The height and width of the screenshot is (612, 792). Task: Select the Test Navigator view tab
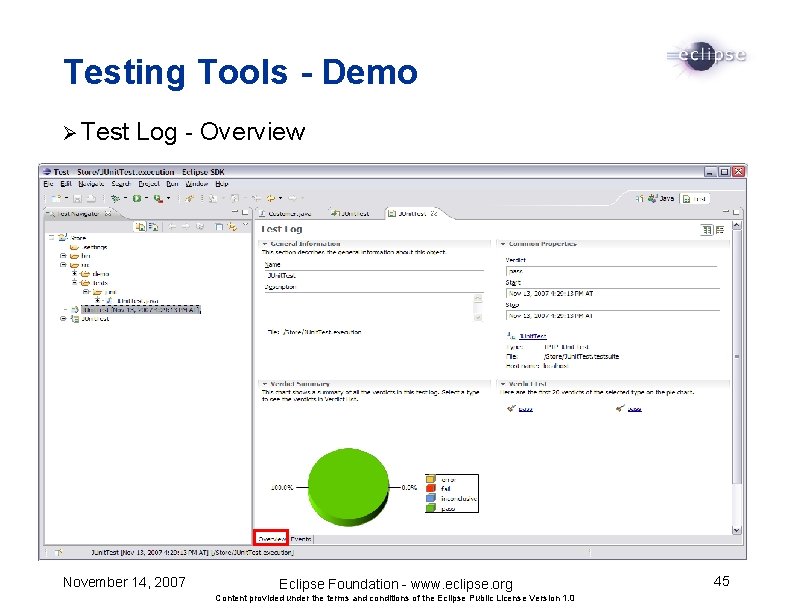pos(78,214)
